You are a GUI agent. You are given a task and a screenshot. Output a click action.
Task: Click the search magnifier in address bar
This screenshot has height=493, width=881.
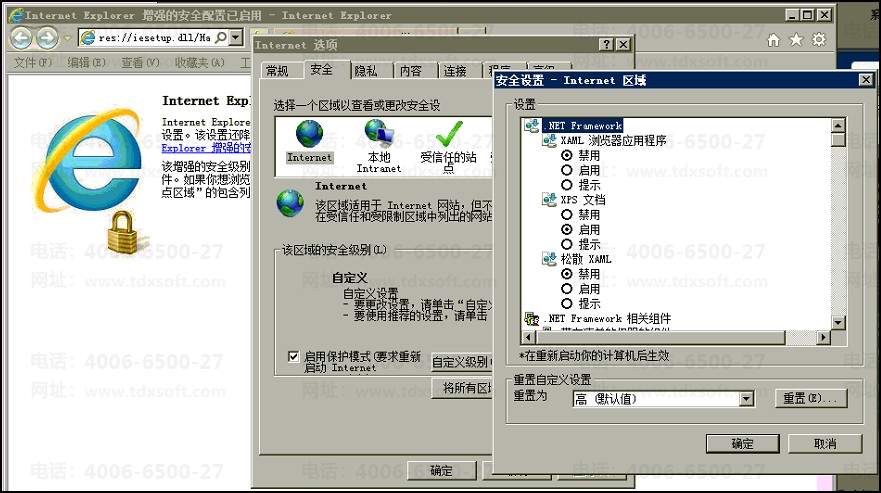click(221, 38)
